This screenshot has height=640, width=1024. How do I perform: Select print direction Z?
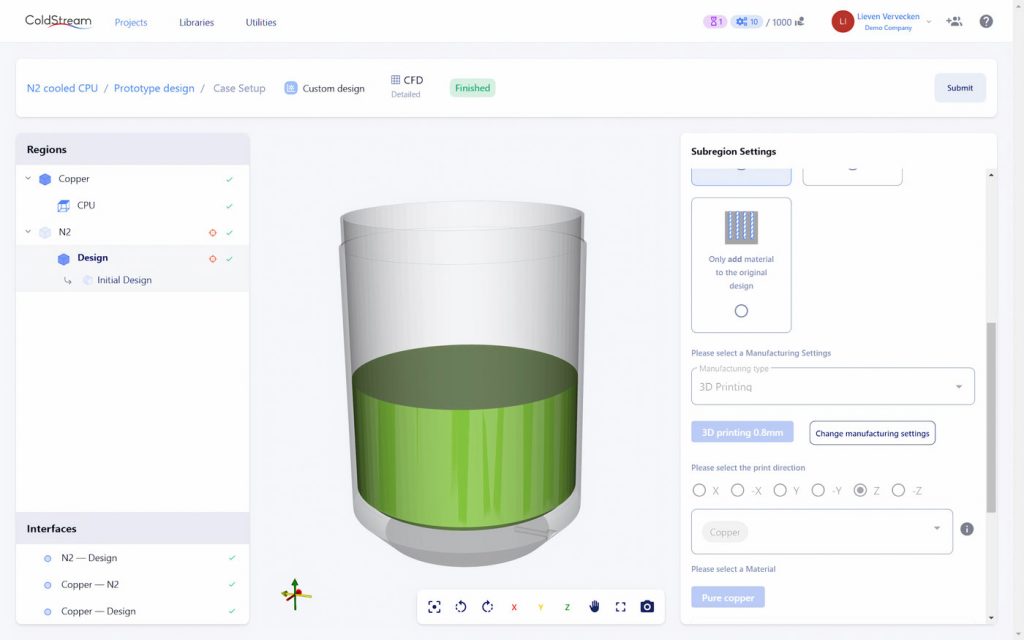pyautogui.click(x=860, y=490)
